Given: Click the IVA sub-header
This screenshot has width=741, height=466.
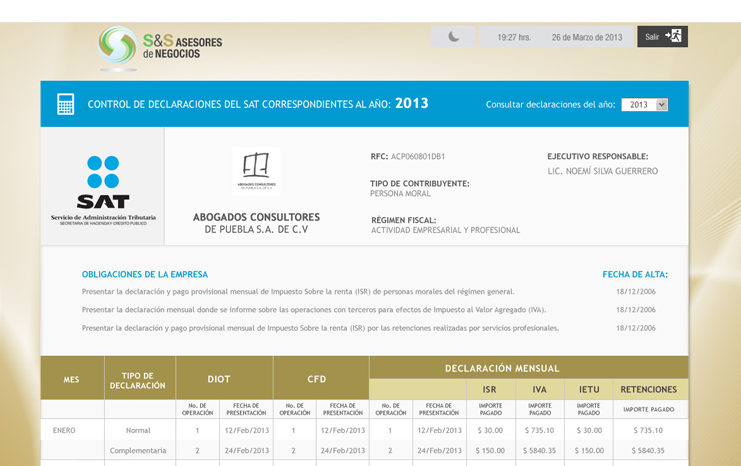Looking at the screenshot, I should [x=539, y=389].
